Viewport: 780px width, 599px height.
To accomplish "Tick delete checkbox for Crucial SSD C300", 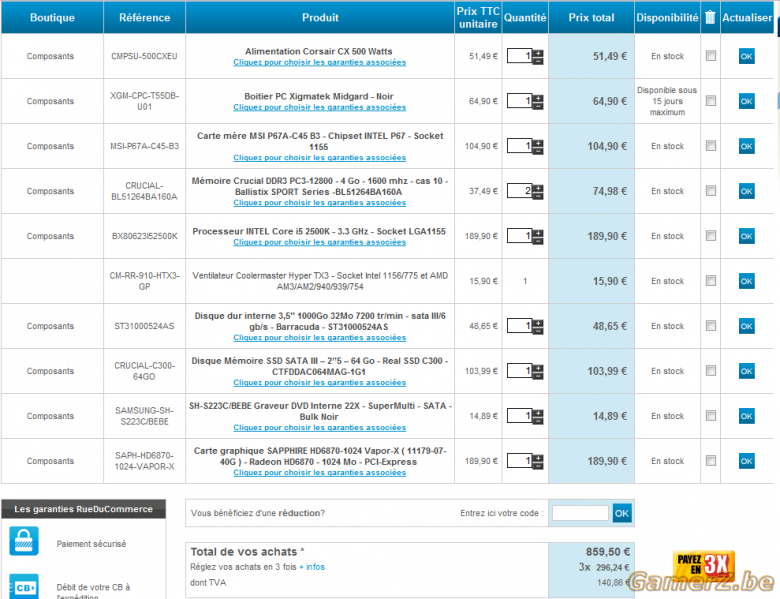I will (x=711, y=371).
